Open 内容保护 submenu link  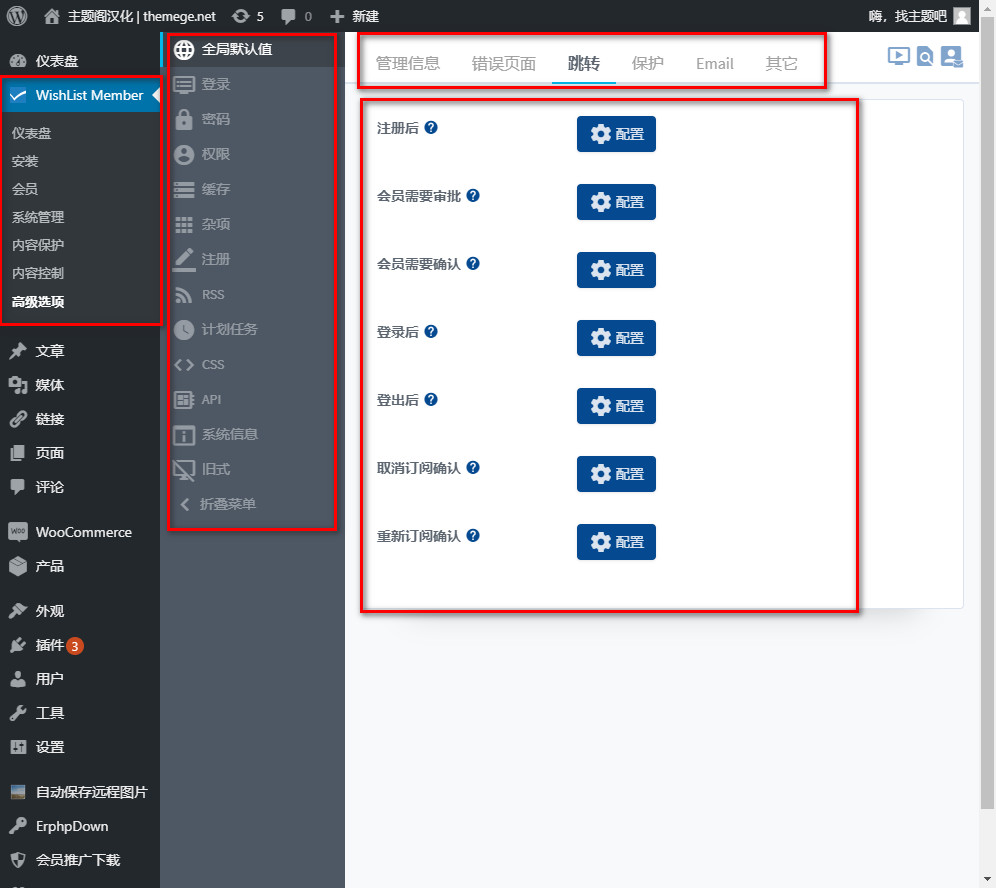pyautogui.click(x=38, y=245)
